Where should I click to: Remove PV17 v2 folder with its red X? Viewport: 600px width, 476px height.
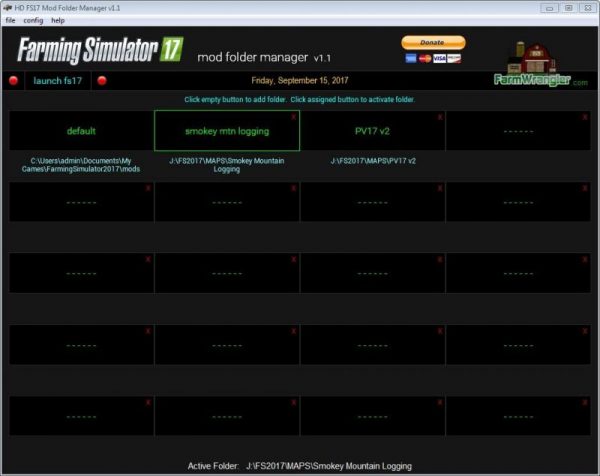440,117
